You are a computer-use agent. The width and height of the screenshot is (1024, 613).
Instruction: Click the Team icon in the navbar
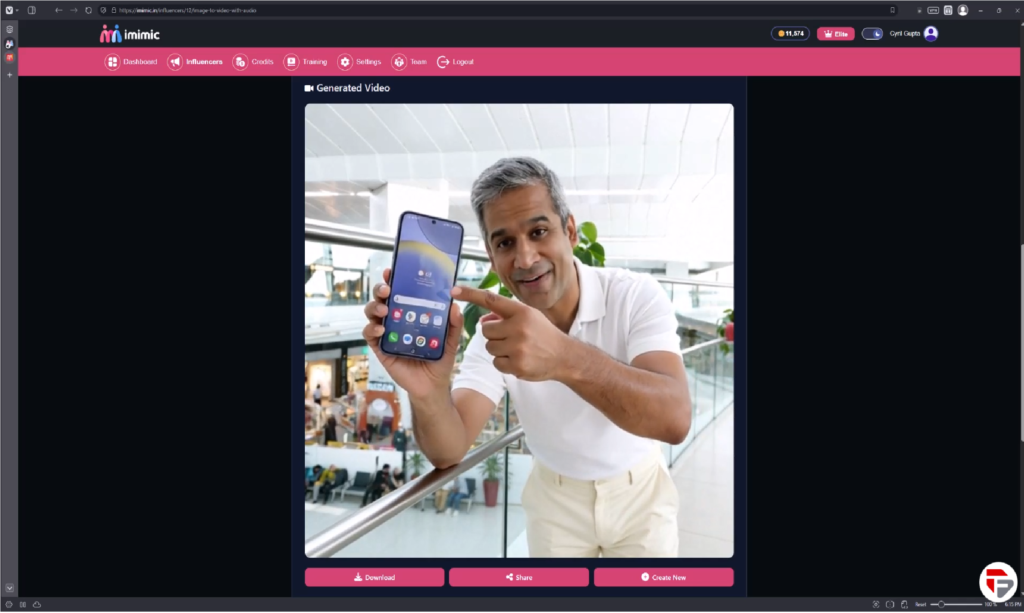click(x=399, y=62)
